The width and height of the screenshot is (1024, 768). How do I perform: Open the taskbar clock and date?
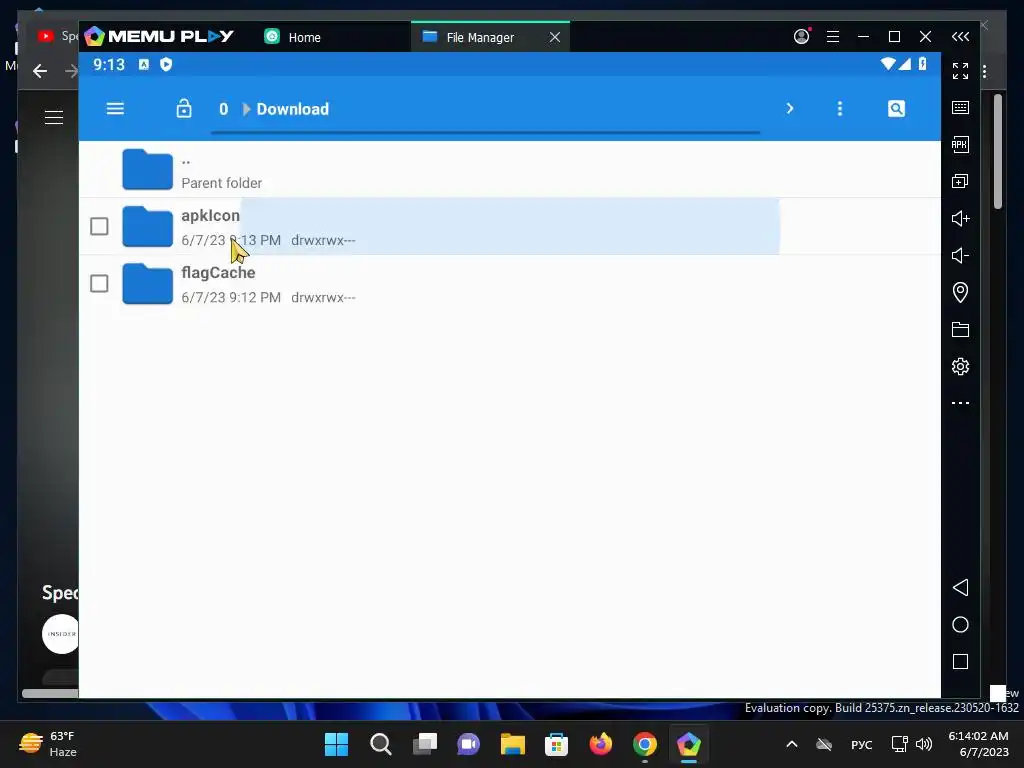click(x=978, y=744)
